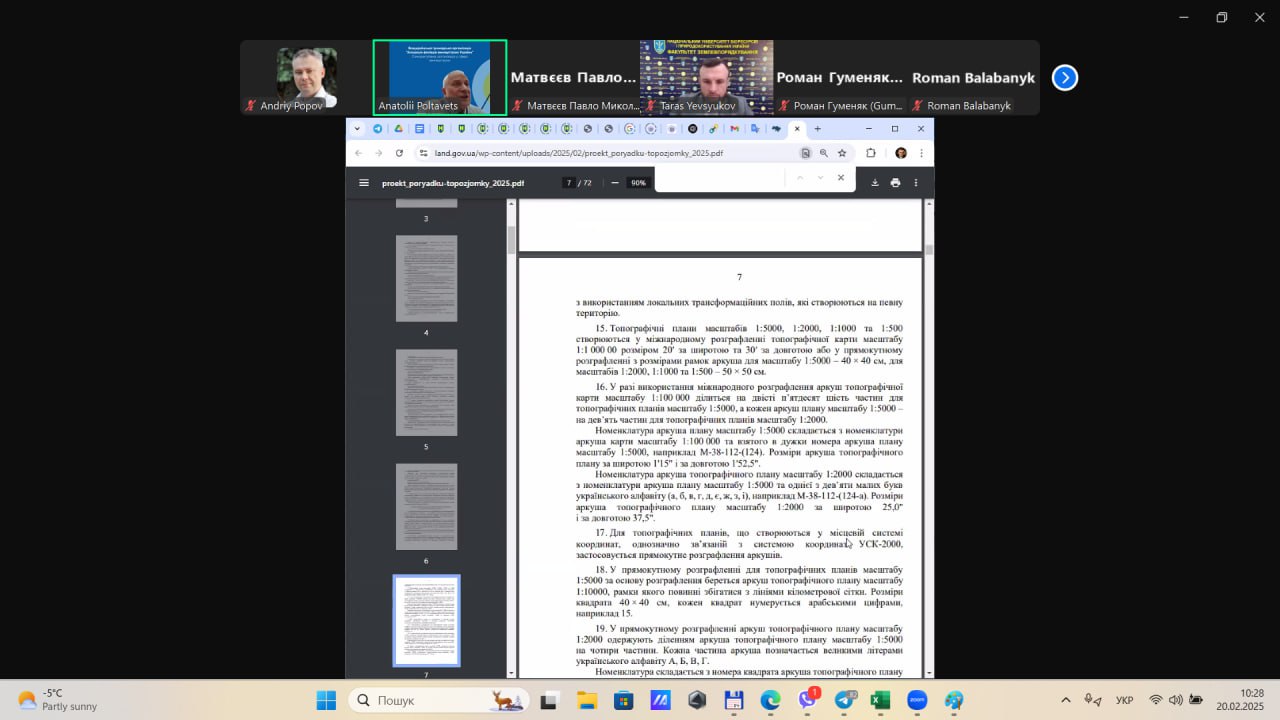Switch to the Google Docs browser tab
The width and height of the screenshot is (1280, 720).
pos(420,129)
